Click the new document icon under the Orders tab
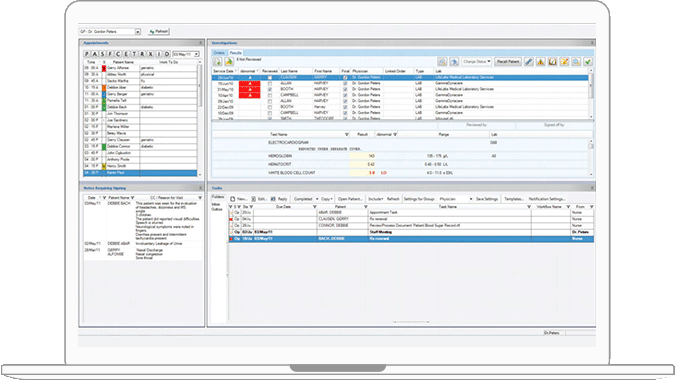The height and width of the screenshot is (380, 675). 217,62
